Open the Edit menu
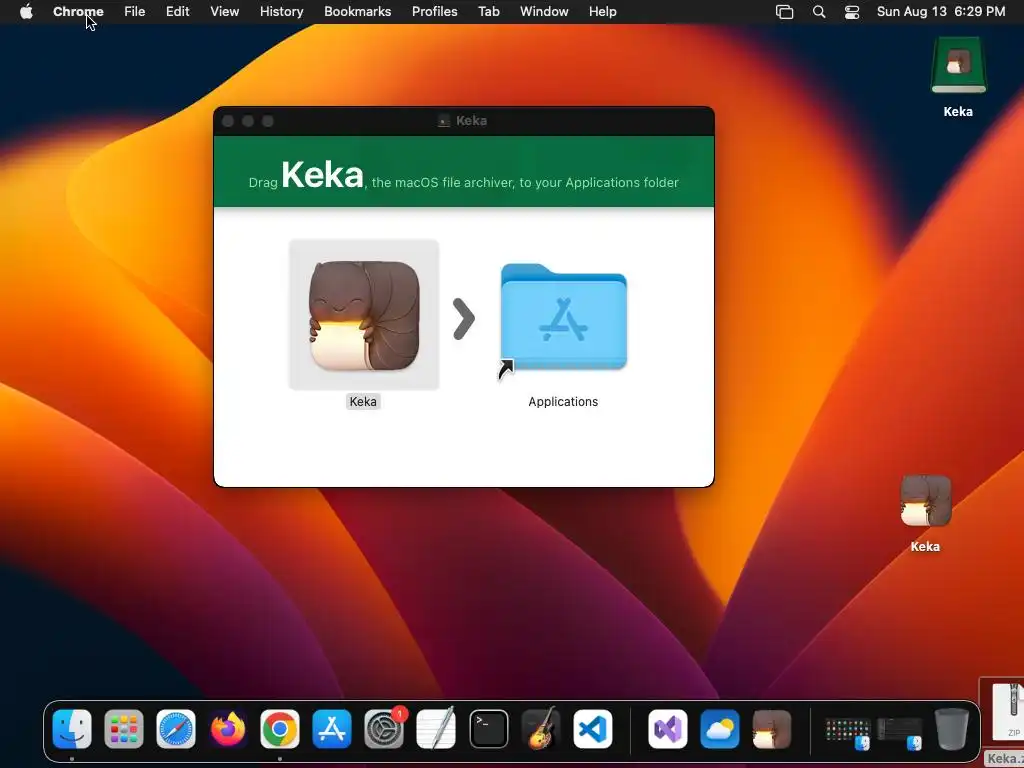 click(177, 11)
